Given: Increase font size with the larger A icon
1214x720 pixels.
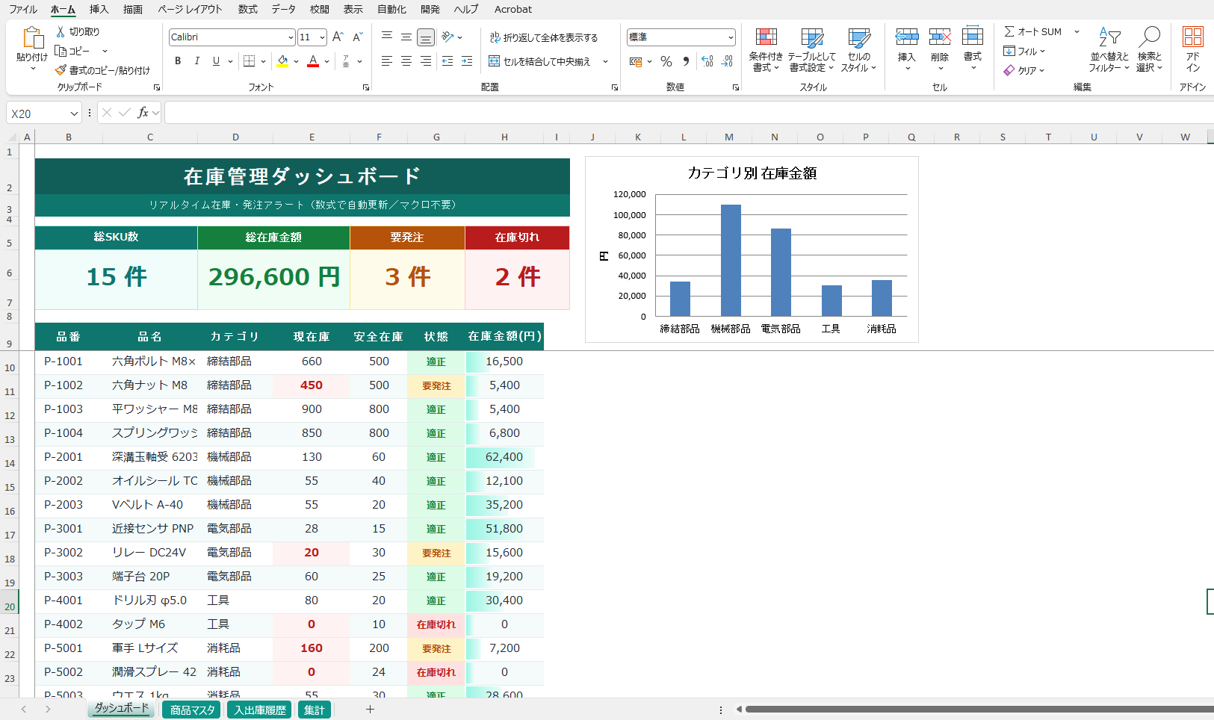Looking at the screenshot, I should point(338,37).
